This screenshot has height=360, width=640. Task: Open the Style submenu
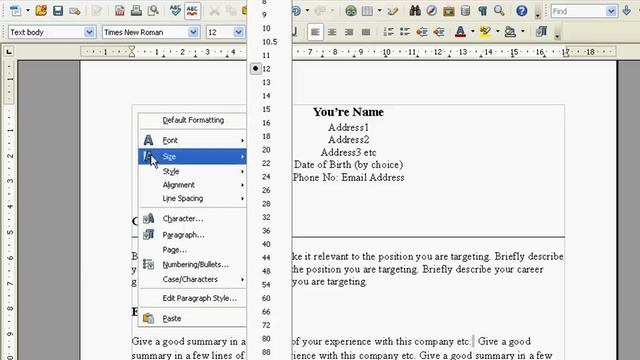pyautogui.click(x=193, y=171)
